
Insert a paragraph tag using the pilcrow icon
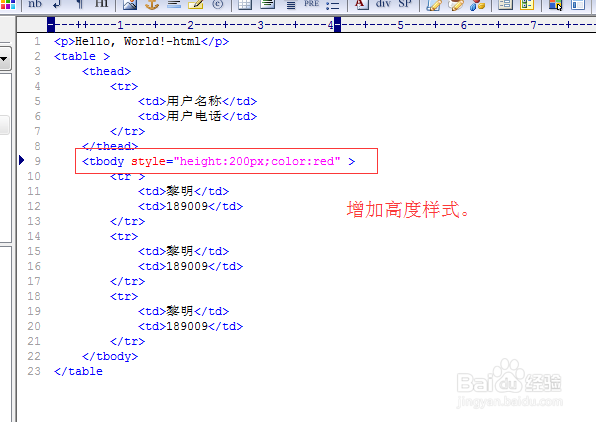79,4
